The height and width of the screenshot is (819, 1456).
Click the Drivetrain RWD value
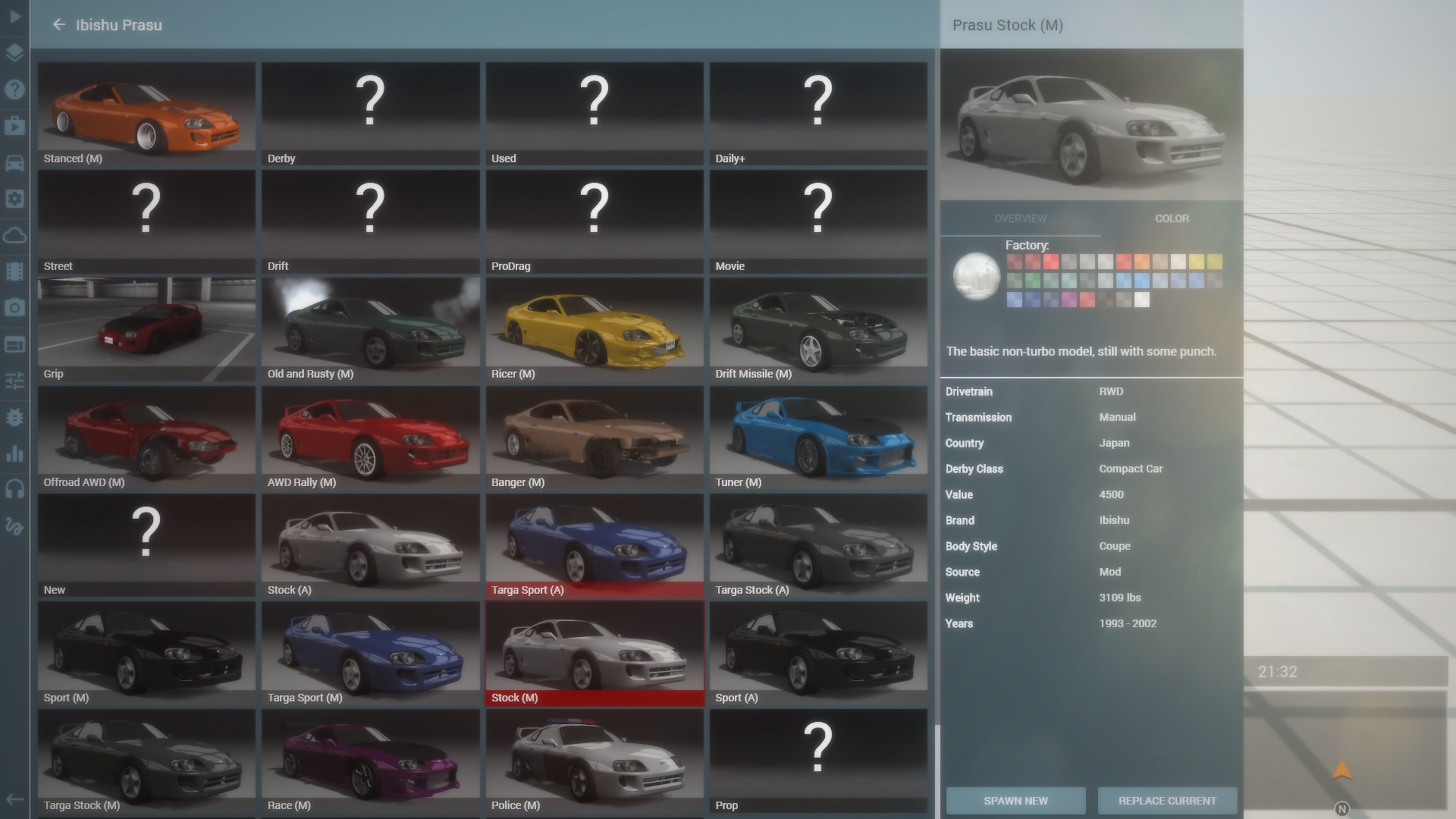tap(1111, 391)
